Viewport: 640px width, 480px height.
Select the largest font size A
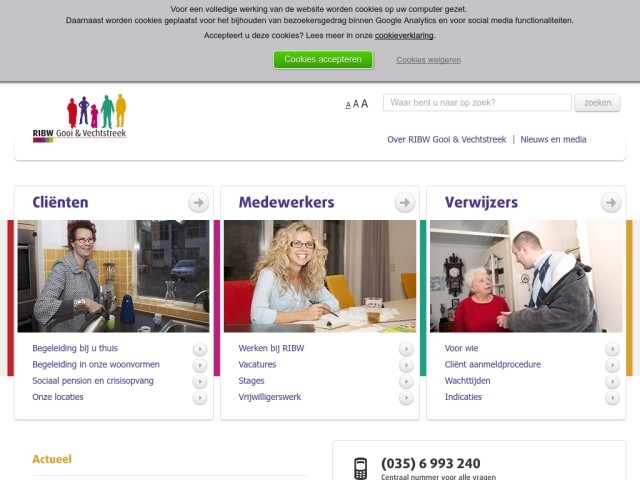click(364, 104)
